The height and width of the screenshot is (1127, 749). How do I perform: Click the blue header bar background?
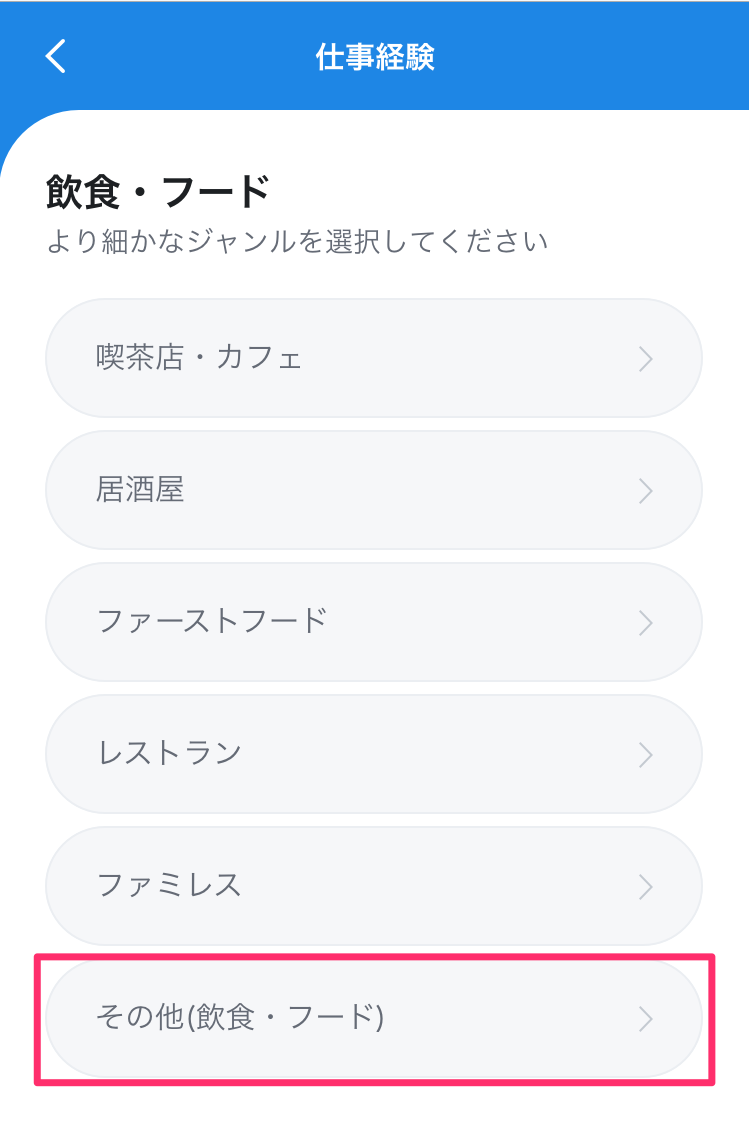coord(575,56)
